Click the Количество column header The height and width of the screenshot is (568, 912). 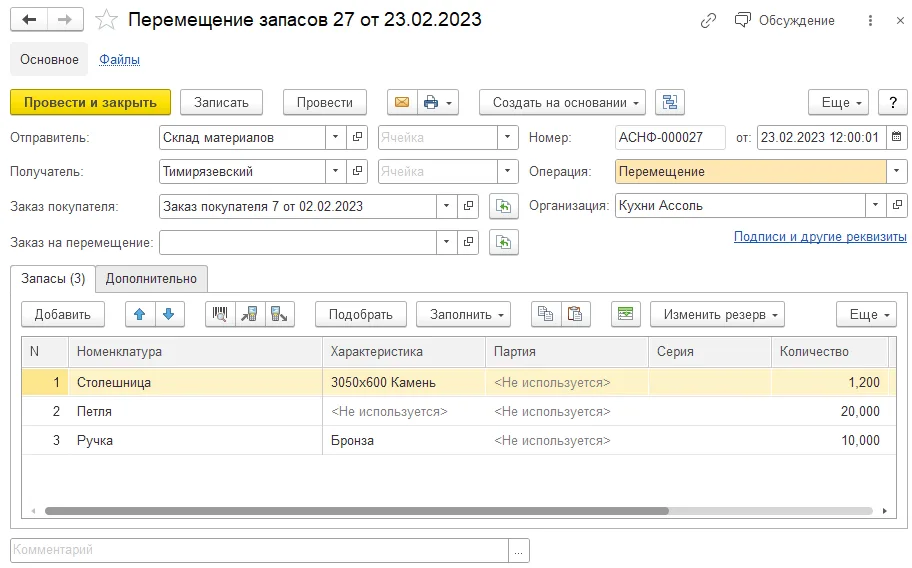point(830,352)
